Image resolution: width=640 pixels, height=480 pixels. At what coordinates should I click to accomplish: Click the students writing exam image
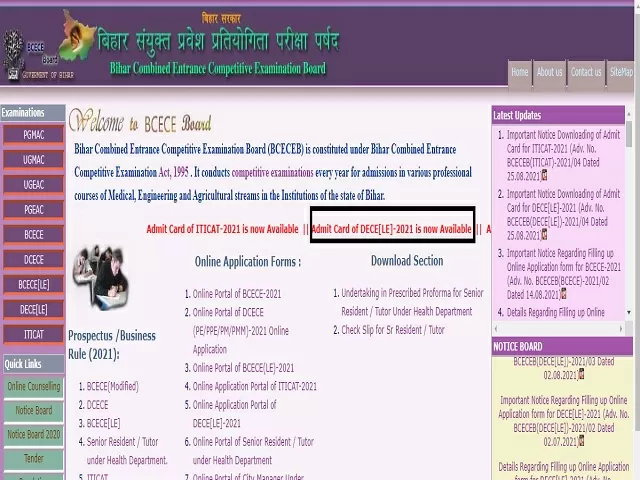pos(100,276)
